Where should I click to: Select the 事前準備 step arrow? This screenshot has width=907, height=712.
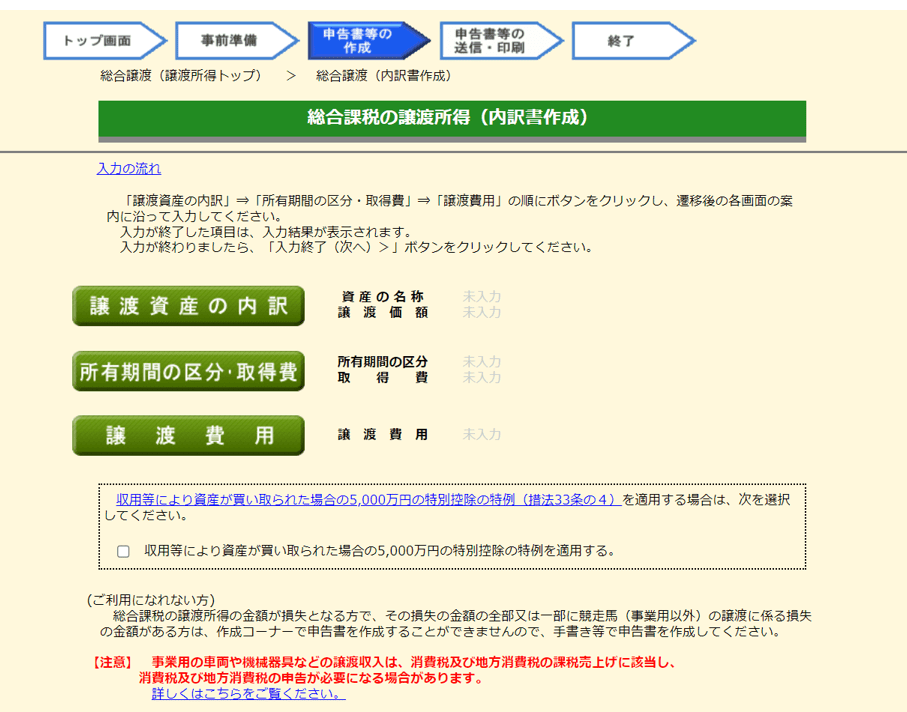pos(236,40)
